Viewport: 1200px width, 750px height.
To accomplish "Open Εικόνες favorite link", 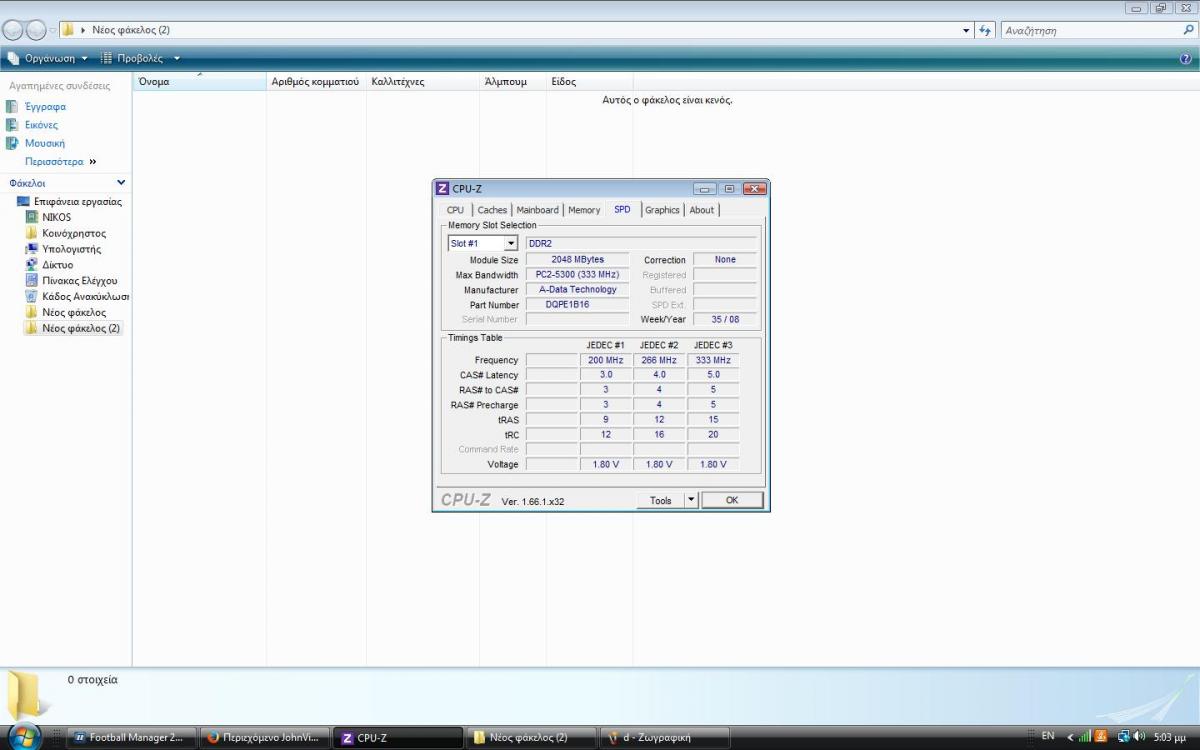I will (41, 125).
